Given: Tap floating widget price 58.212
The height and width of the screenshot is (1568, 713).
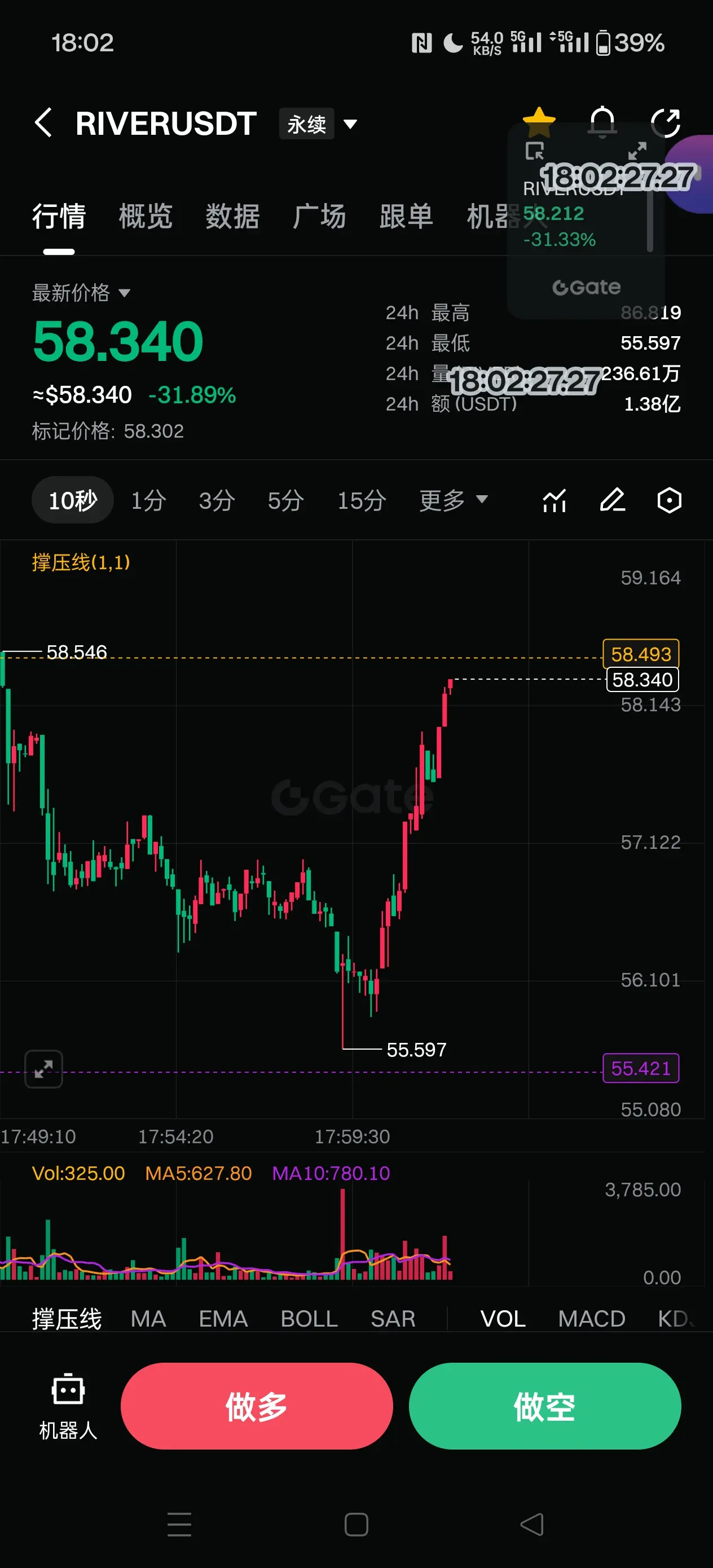Looking at the screenshot, I should (x=553, y=214).
